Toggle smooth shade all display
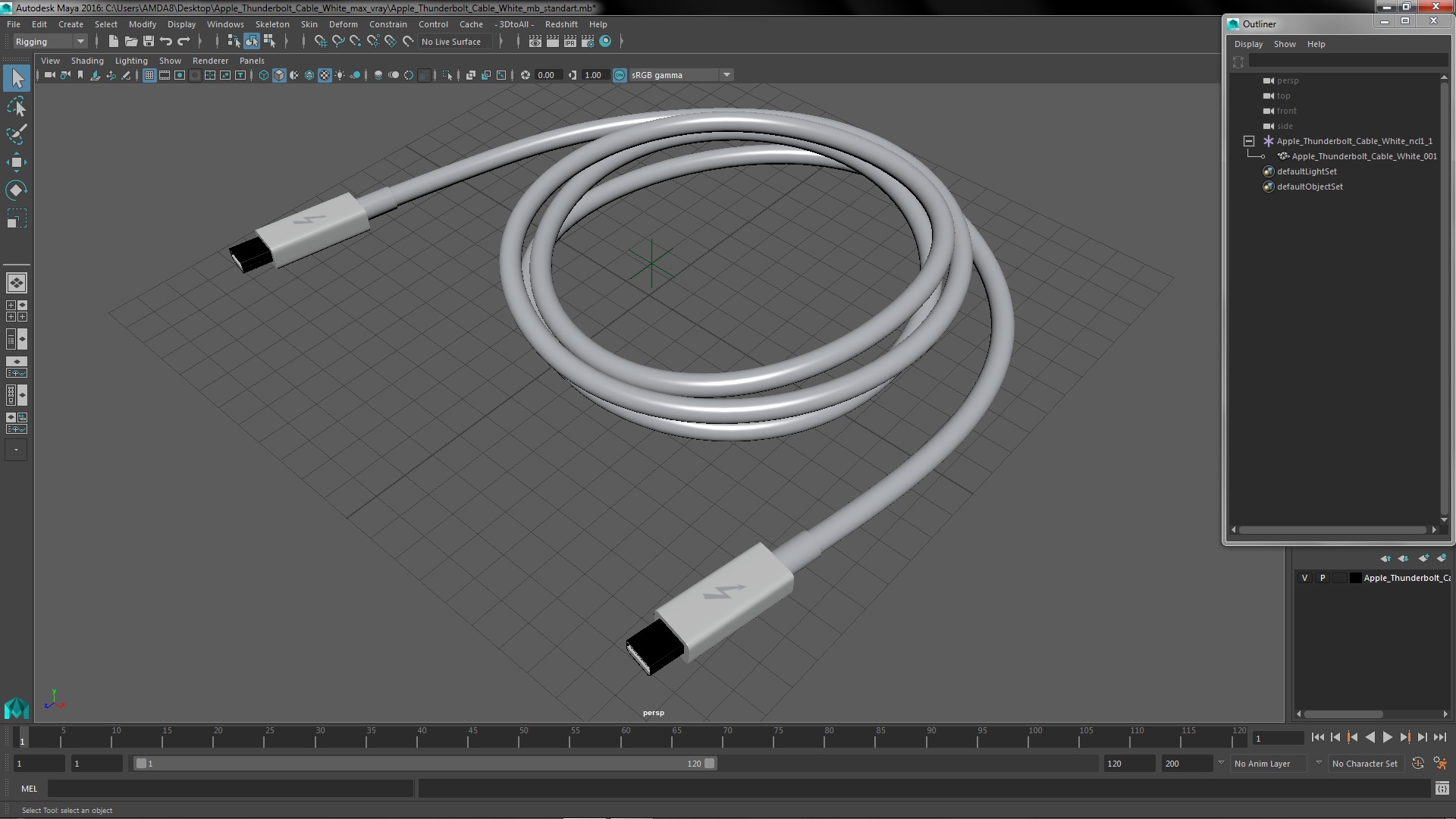Screen dimensions: 1456x819 (x=279, y=75)
